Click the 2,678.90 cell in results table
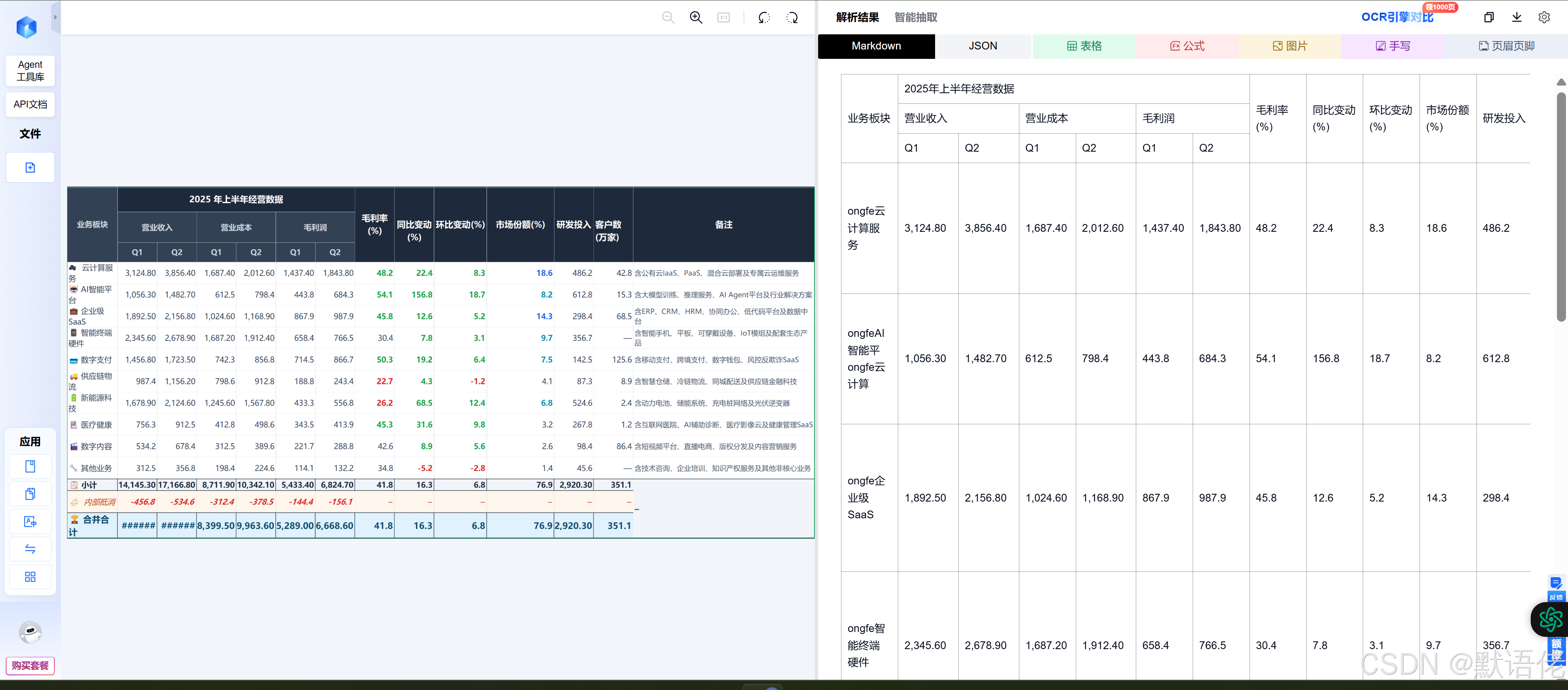 coord(989,645)
